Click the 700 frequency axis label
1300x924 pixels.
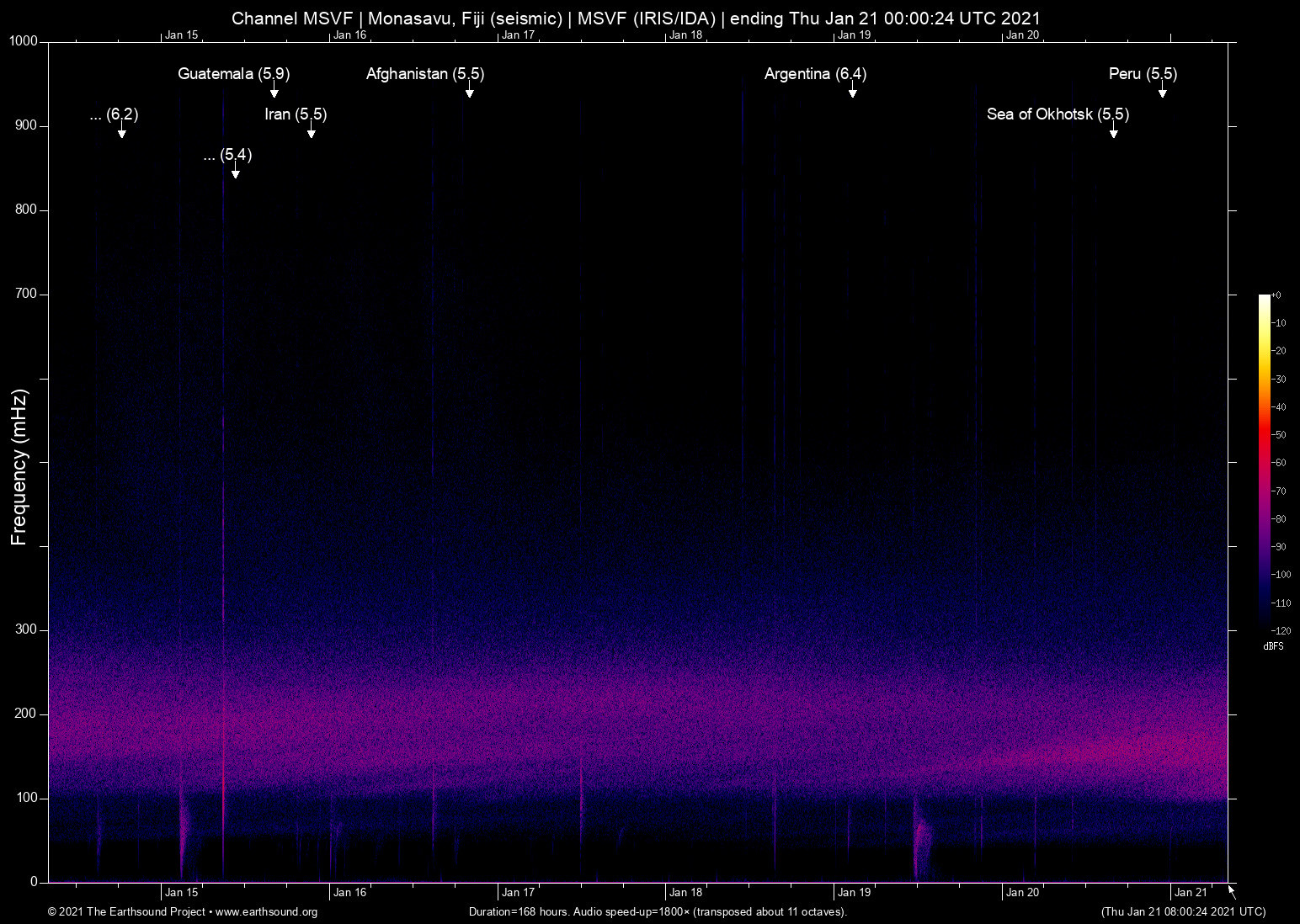point(27,294)
